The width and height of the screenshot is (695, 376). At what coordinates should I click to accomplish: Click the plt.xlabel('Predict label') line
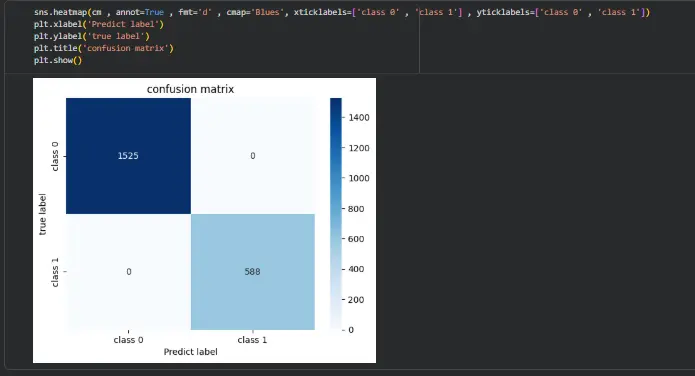click(x=99, y=24)
